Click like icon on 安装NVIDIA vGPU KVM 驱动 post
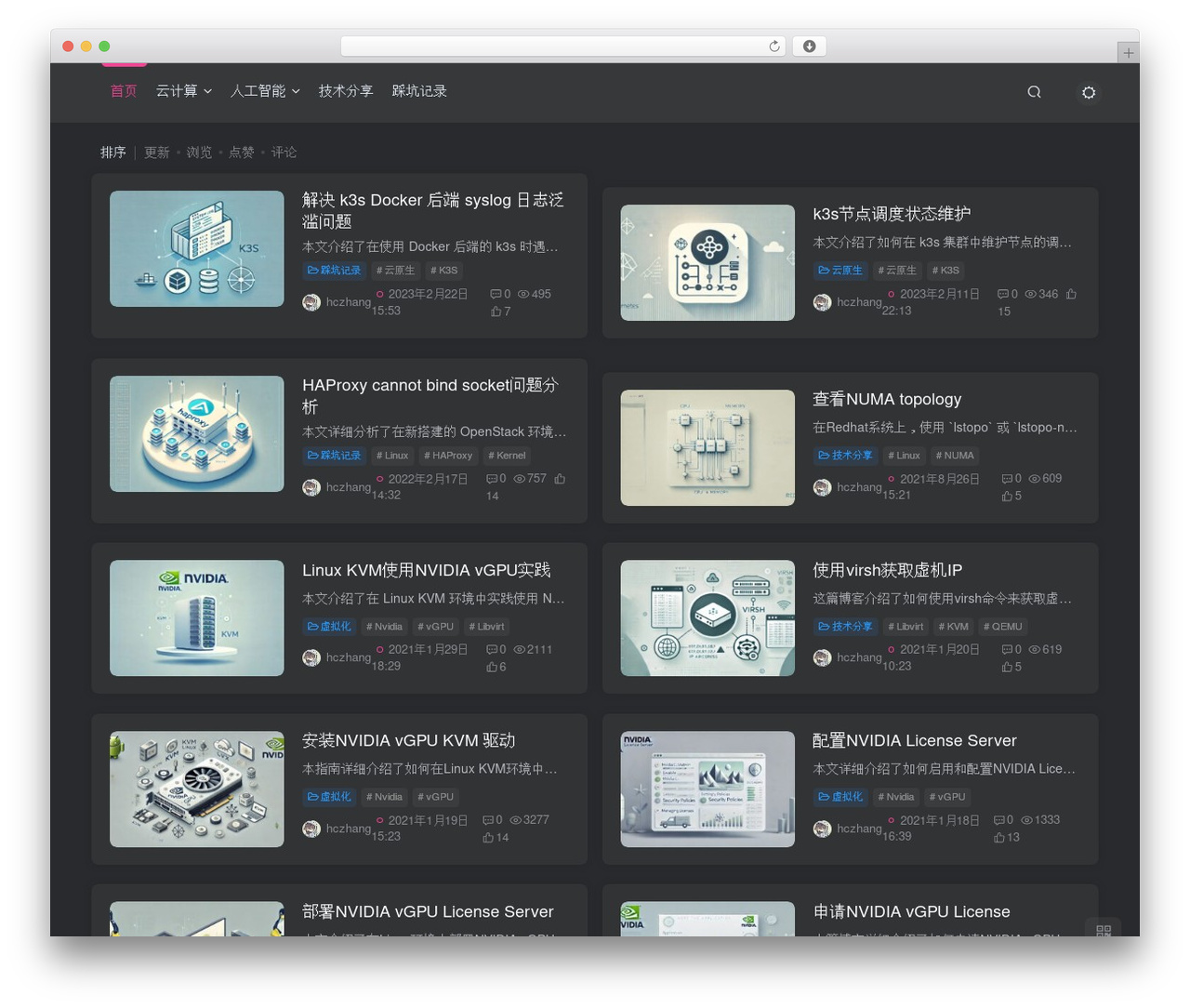This screenshot has height=1008, width=1190. click(x=488, y=838)
